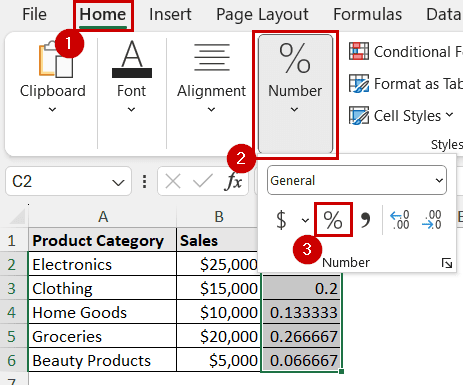Viewport: 463px width, 385px height.
Task: Select the 0.066667 cell
Action: tap(301, 360)
